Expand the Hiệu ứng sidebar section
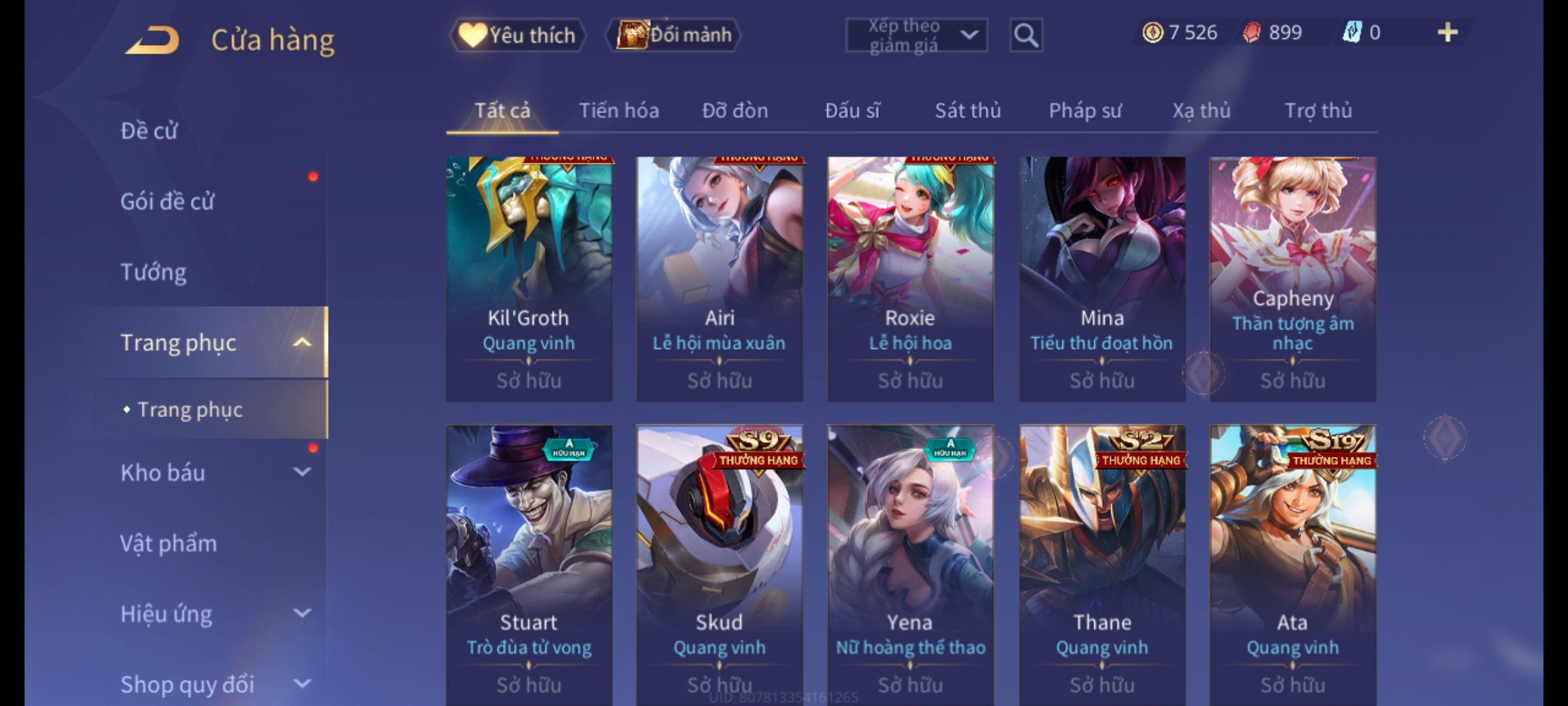The width and height of the screenshot is (1568, 706). [x=302, y=613]
